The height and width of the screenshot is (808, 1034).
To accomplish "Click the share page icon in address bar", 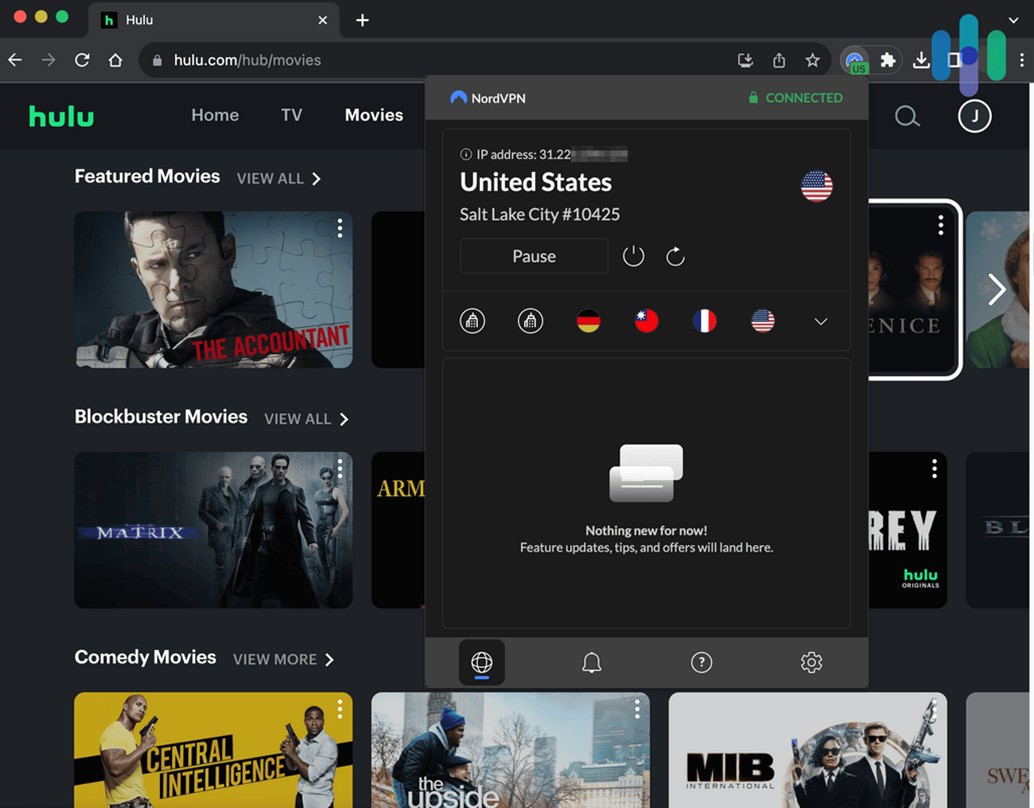I will (779, 61).
